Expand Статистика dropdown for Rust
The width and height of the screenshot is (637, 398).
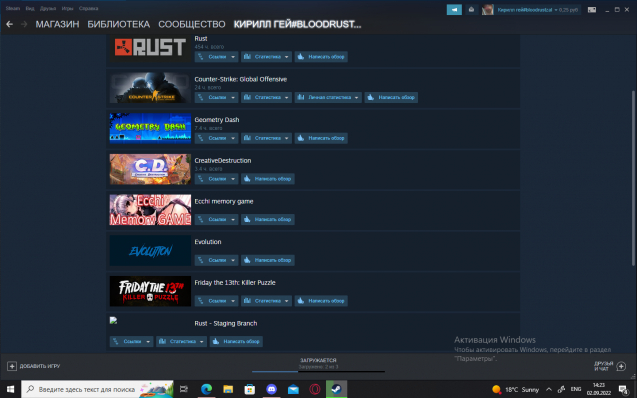(266, 57)
